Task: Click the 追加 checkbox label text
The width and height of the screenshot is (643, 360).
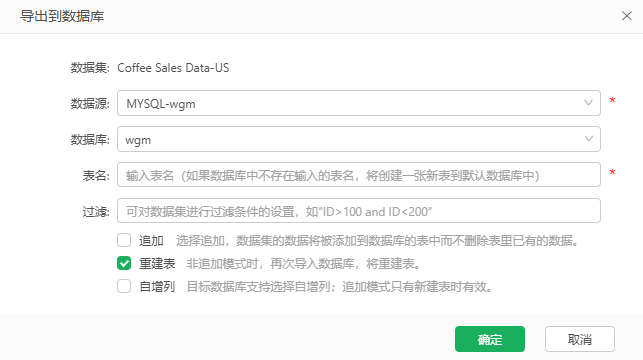Action: pyautogui.click(x=151, y=241)
